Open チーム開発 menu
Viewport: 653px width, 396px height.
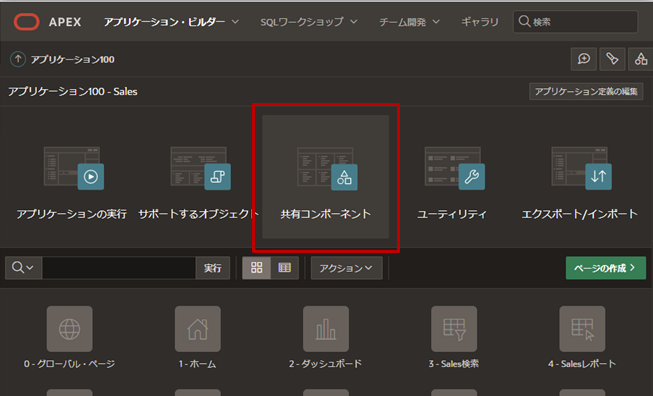click(402, 22)
